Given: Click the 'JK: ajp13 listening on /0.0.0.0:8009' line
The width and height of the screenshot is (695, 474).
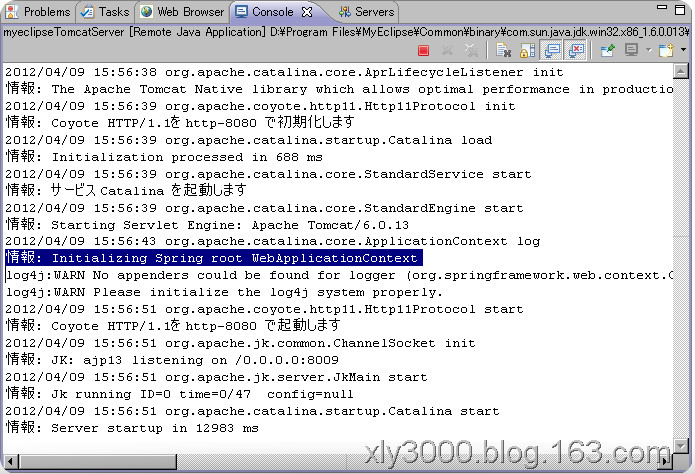Looking at the screenshot, I should (172, 360).
